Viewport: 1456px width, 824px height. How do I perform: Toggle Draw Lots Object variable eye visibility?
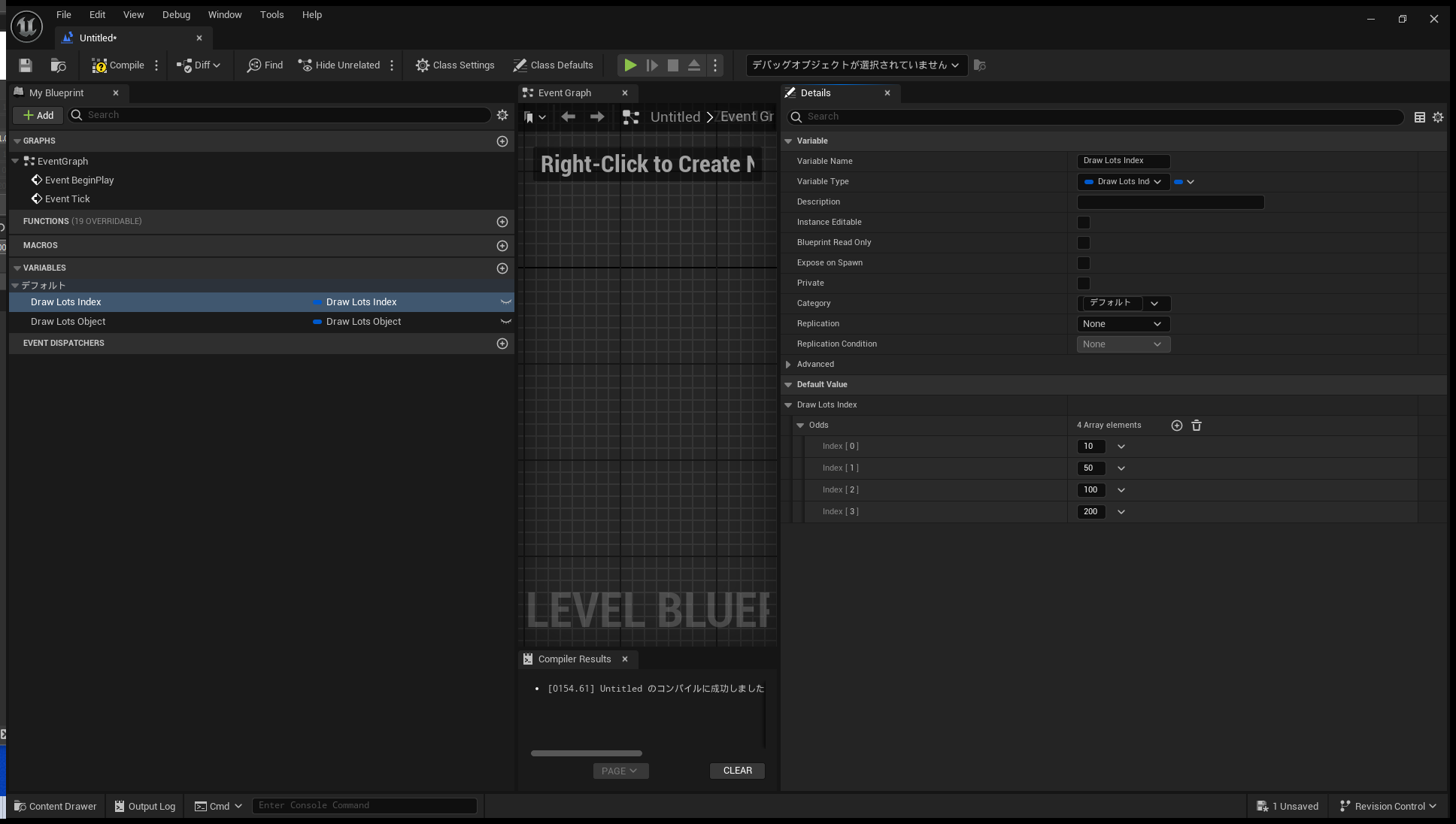[506, 322]
